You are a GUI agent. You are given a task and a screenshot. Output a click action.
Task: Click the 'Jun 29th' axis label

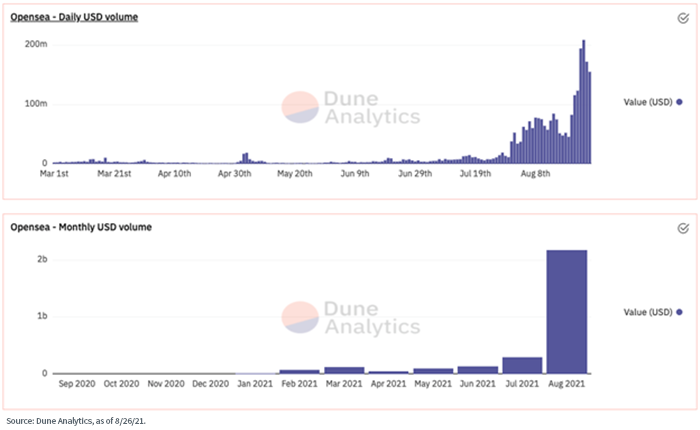pyautogui.click(x=415, y=174)
